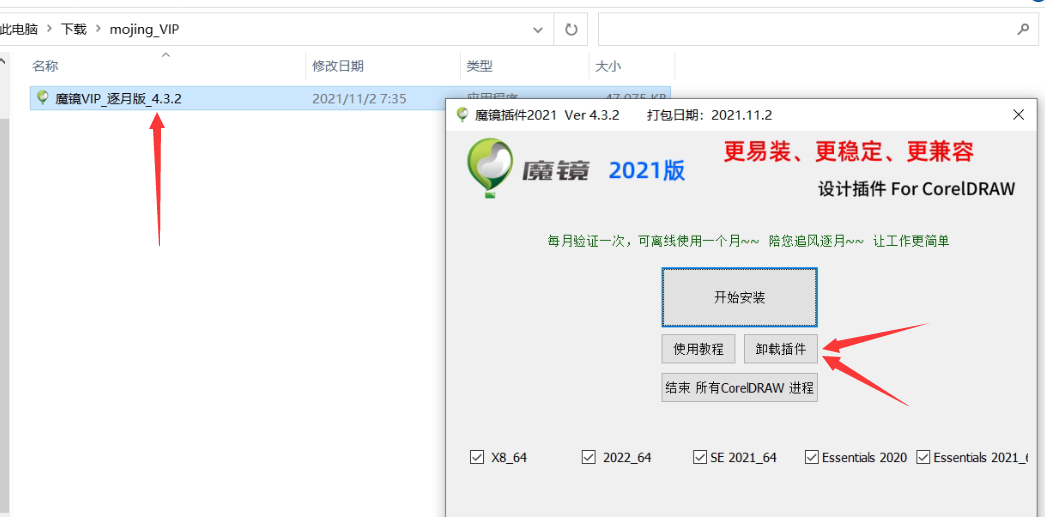Uncheck the X8_64 checkbox
Viewport: 1045px width, 517px height.
click(477, 457)
